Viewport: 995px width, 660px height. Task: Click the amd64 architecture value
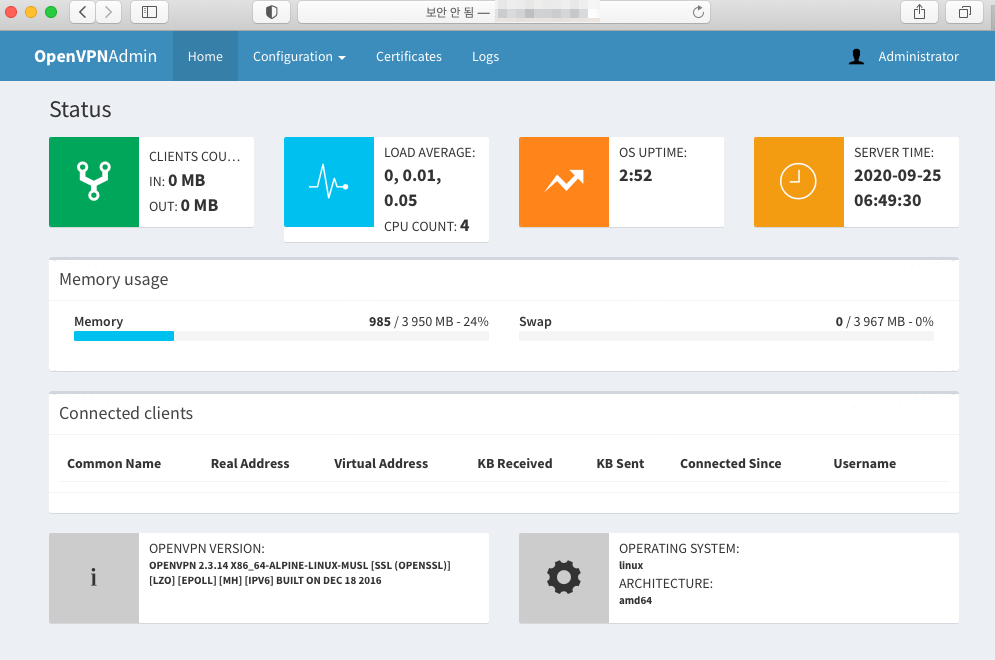click(x=635, y=600)
